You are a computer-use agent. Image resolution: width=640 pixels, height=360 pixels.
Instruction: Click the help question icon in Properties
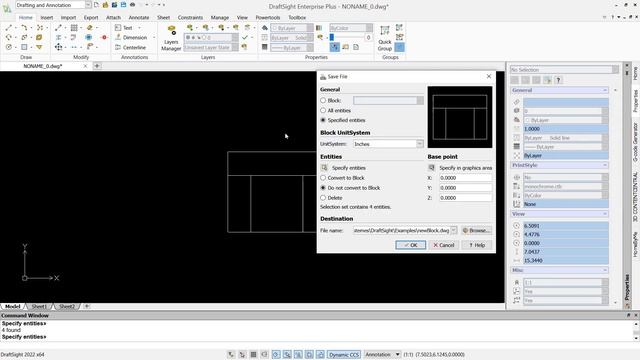[558, 80]
